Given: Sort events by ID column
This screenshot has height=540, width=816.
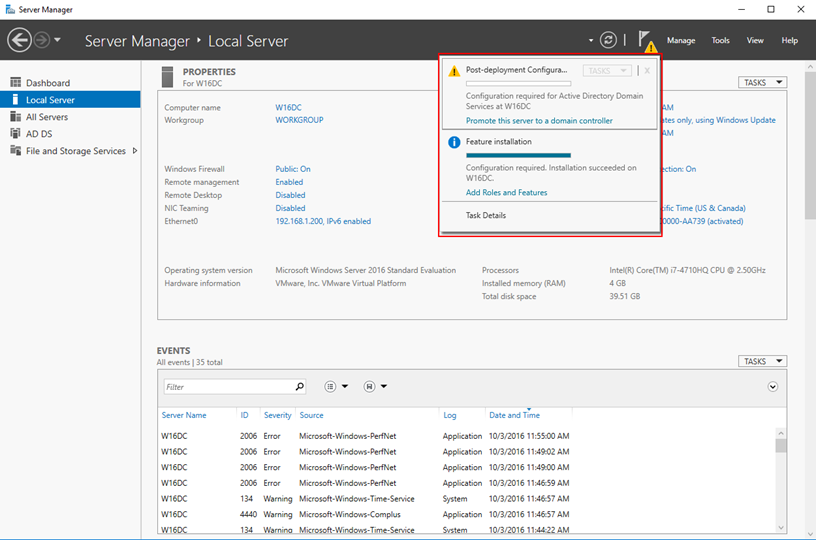Looking at the screenshot, I should click(245, 415).
